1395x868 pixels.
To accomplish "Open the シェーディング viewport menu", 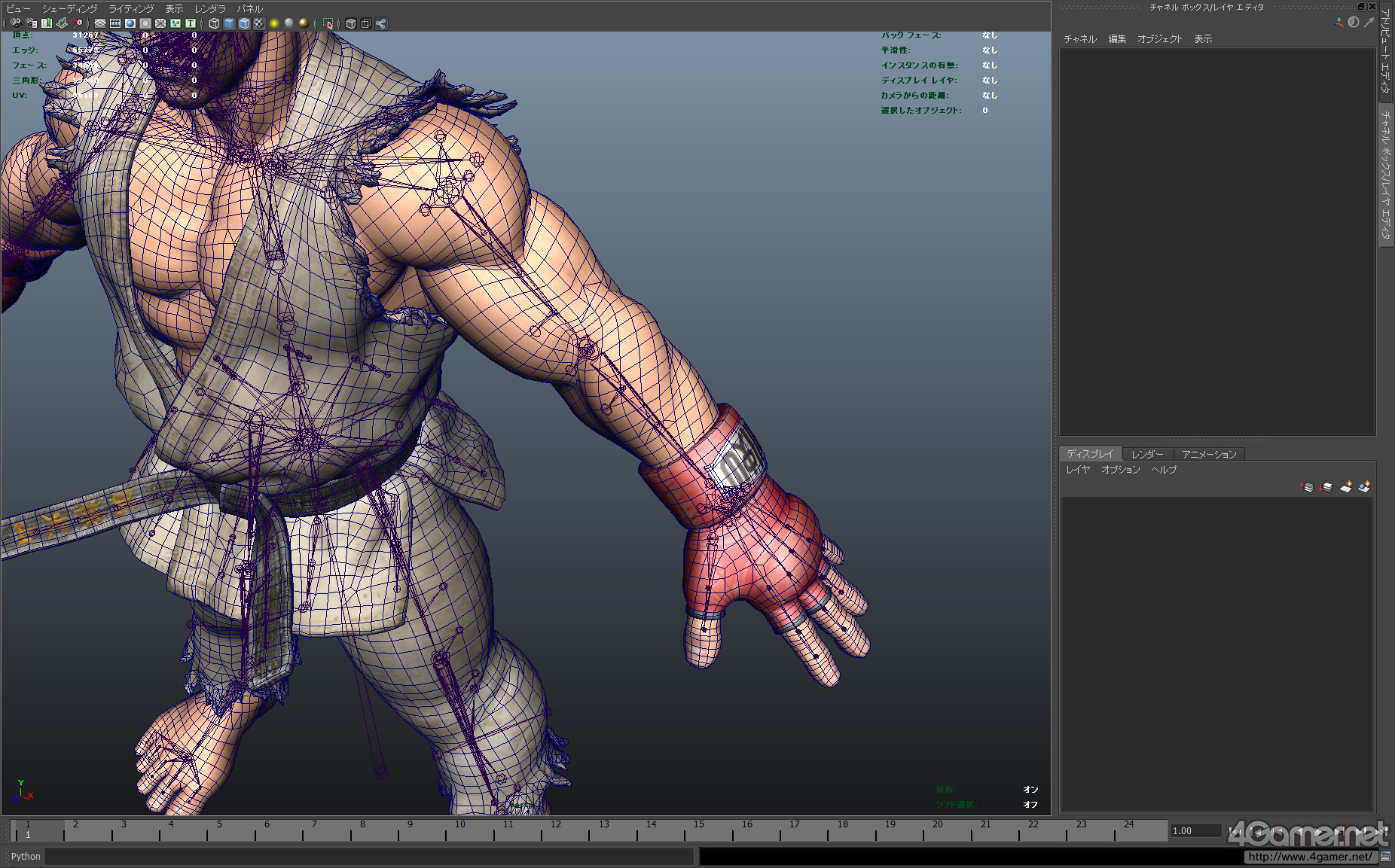I will [69, 9].
